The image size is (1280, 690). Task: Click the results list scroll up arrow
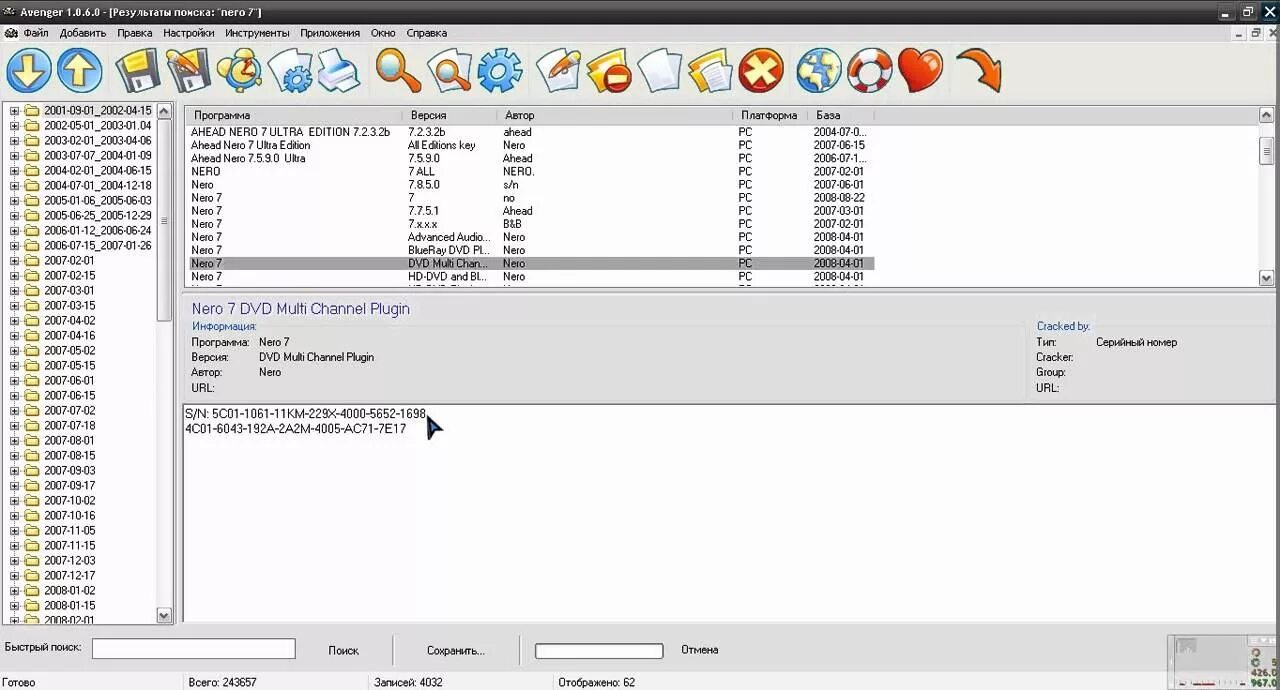[1266, 115]
